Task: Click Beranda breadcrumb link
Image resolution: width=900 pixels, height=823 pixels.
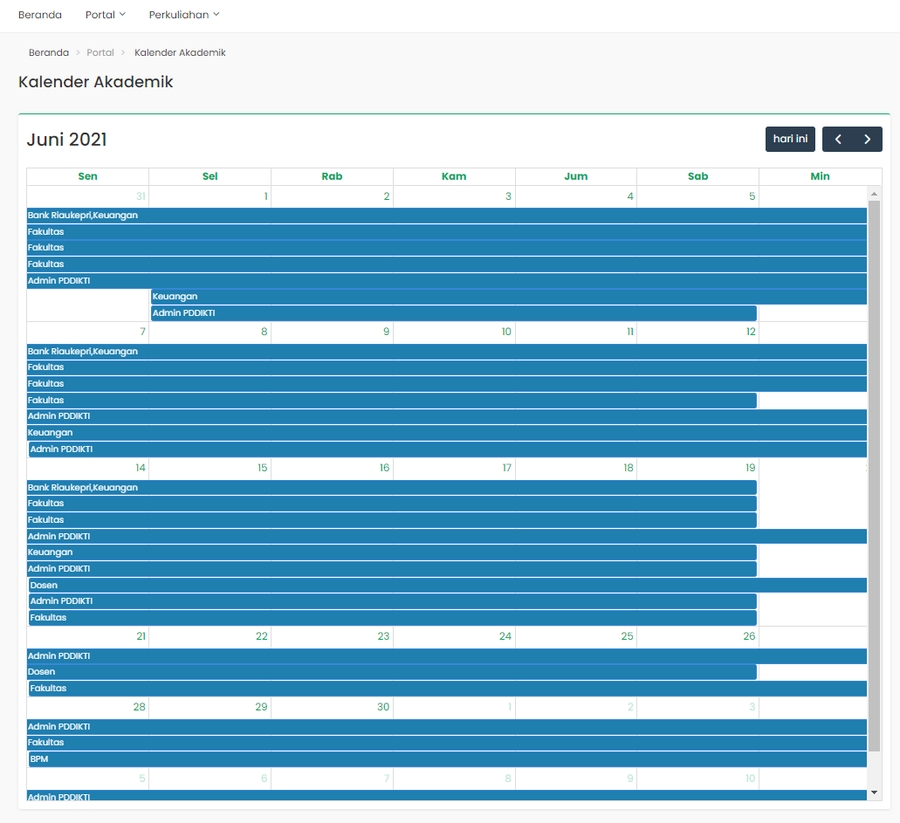Action: pos(48,52)
